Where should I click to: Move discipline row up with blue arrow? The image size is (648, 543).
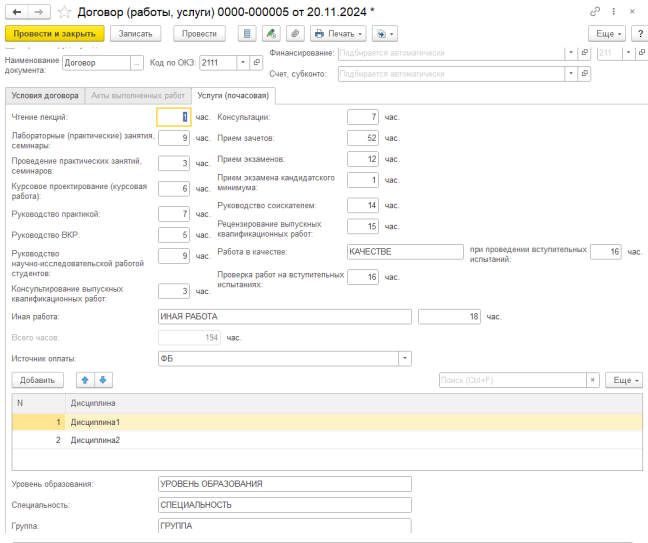click(84, 380)
